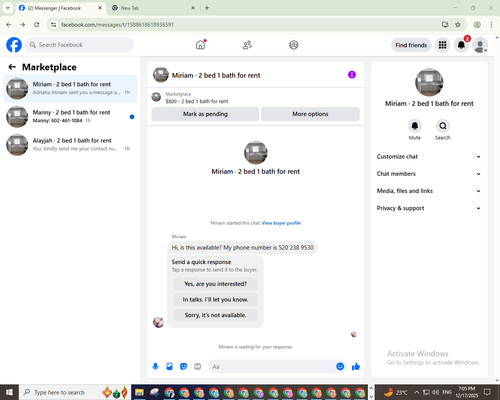This screenshot has width=500, height=400.
Task: Reload the browser page
Action: [x=37, y=25]
